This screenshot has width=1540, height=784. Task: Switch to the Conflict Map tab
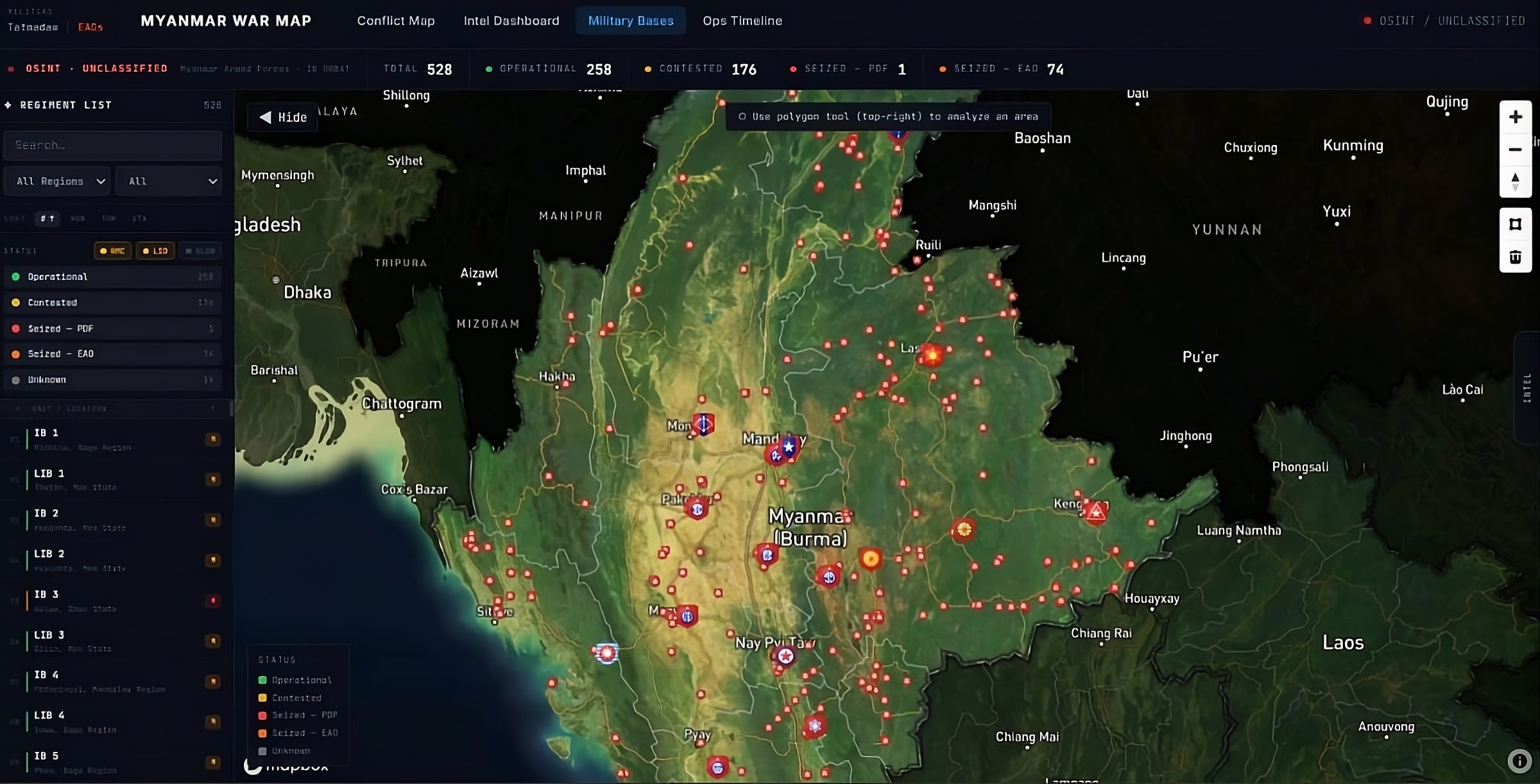click(396, 21)
